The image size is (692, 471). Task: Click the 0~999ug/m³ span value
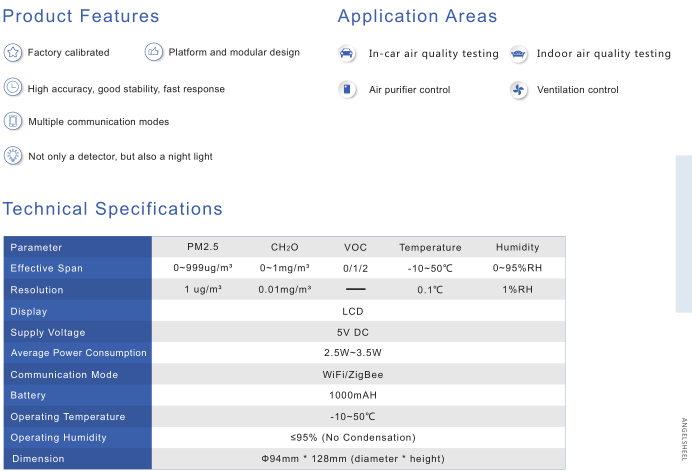tap(203, 268)
